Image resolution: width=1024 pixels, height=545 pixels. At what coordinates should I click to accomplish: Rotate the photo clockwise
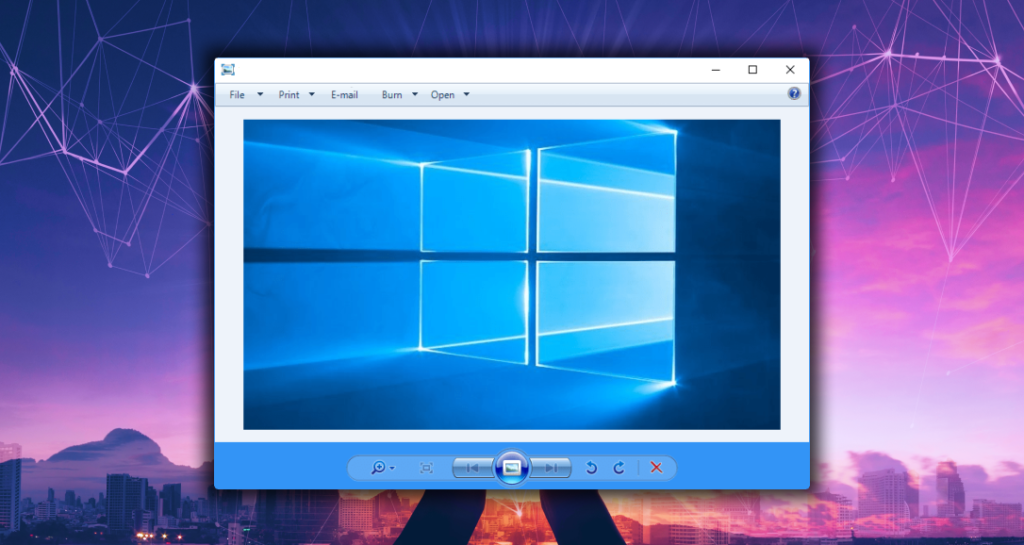coord(619,467)
